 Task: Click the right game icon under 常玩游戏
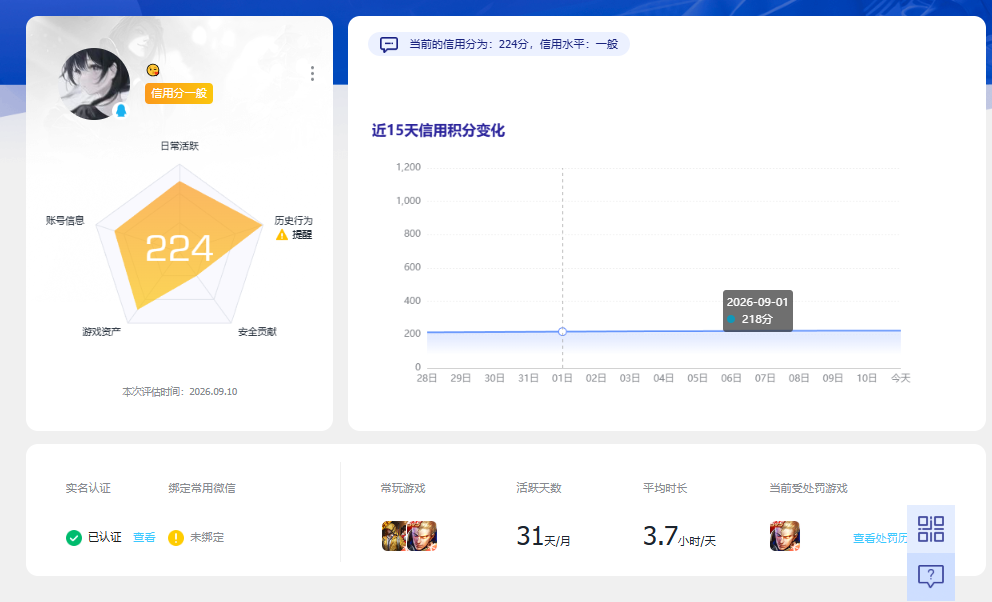422,536
